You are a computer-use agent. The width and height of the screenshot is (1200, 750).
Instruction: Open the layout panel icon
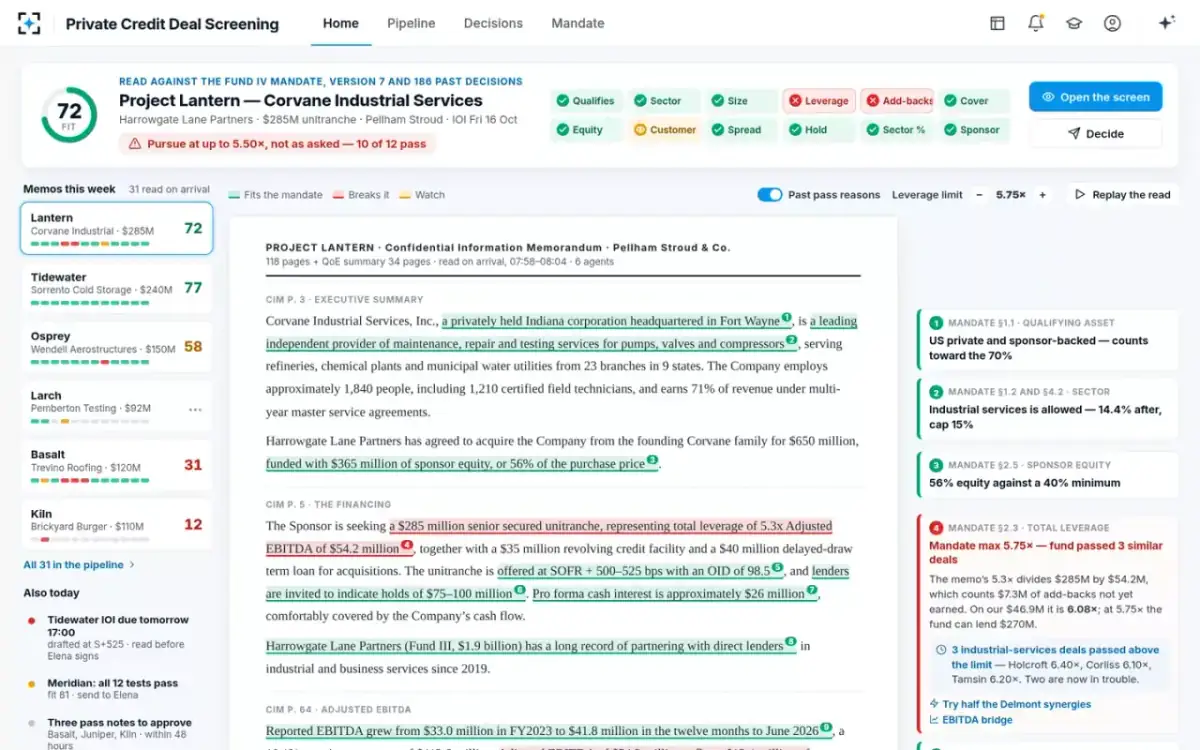997,23
